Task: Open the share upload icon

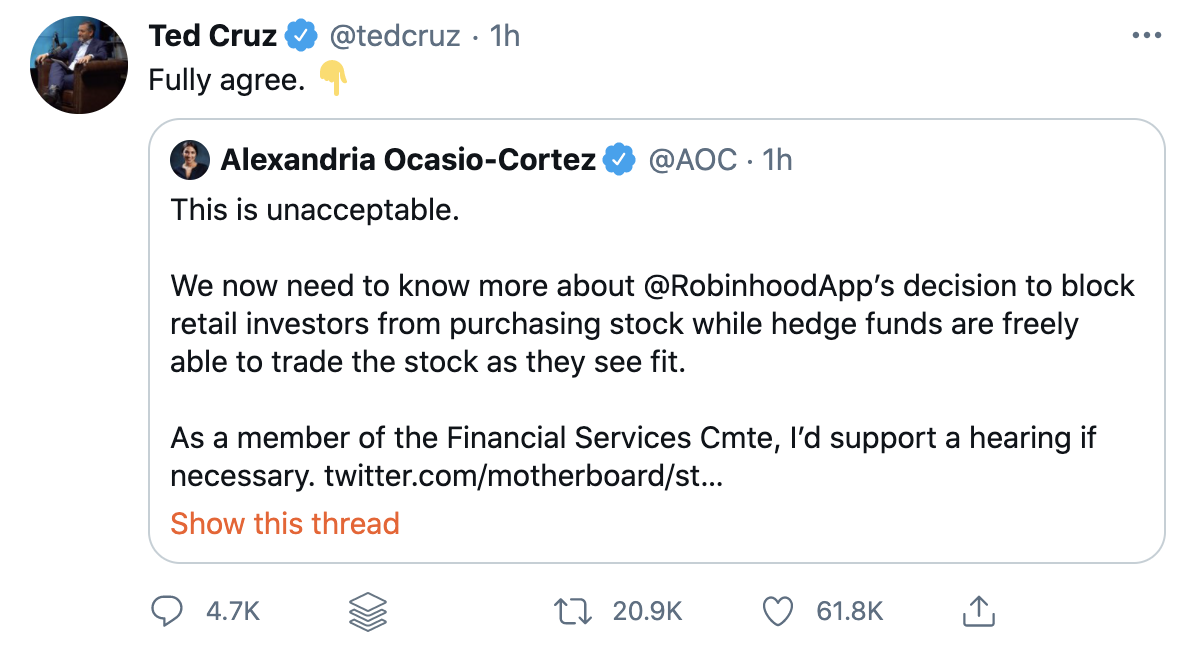Action: click(978, 611)
